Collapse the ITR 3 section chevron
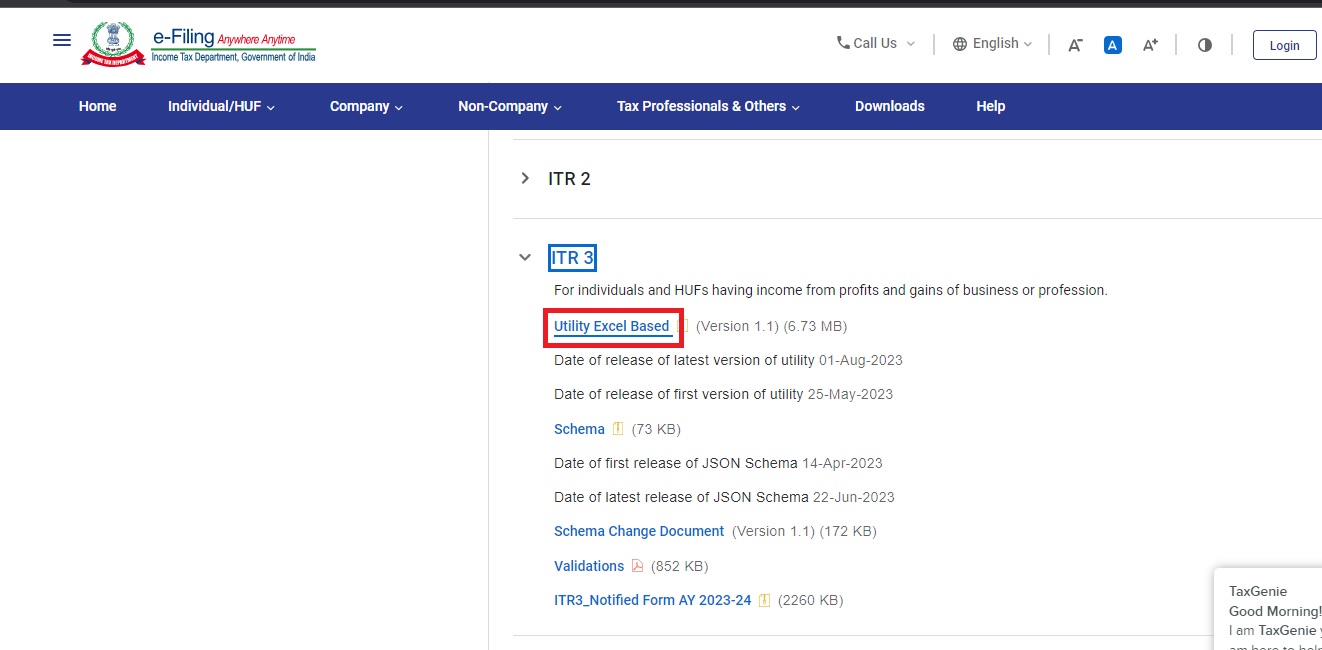 [x=525, y=257]
